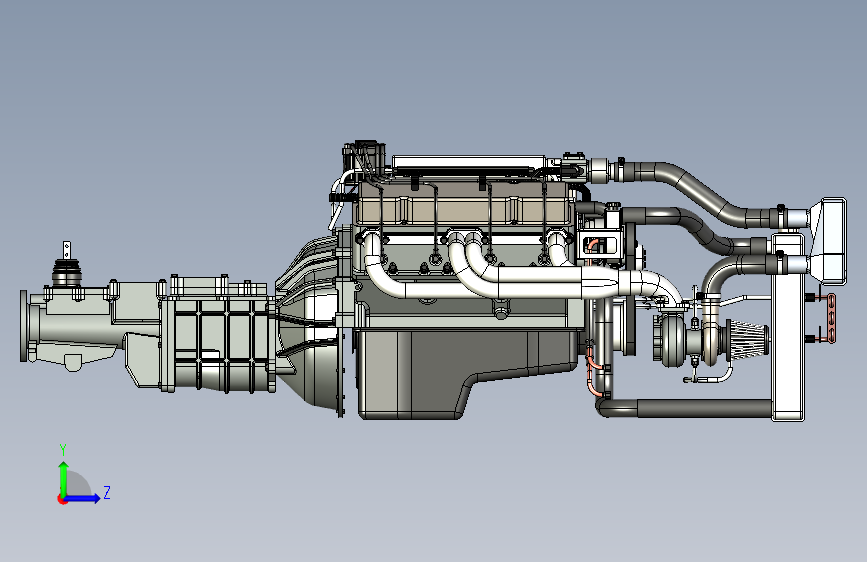Viewport: 867px width, 562px height.
Task: Click the red origin point of the triad
Action: click(x=62, y=499)
